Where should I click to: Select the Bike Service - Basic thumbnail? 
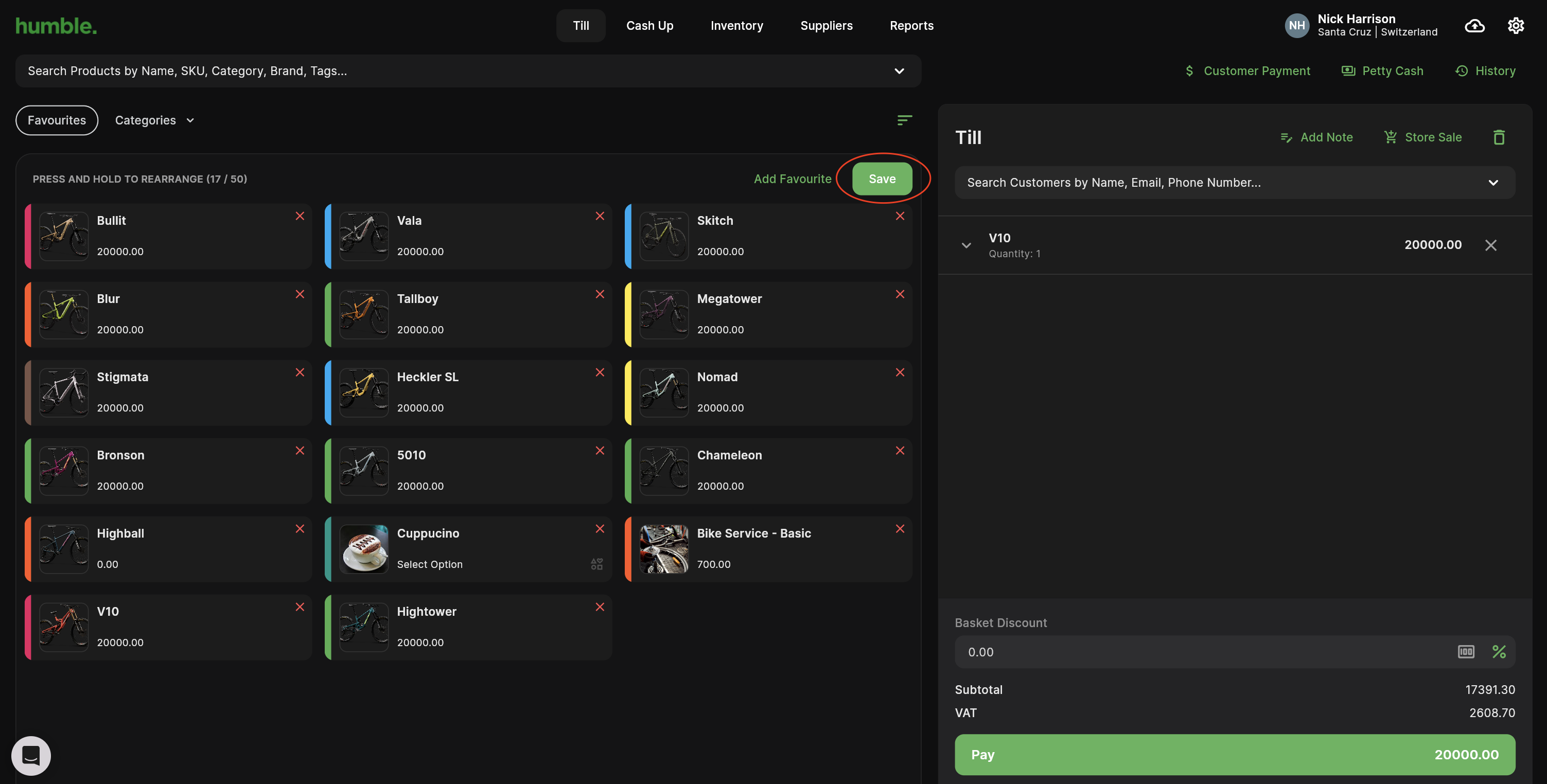663,549
